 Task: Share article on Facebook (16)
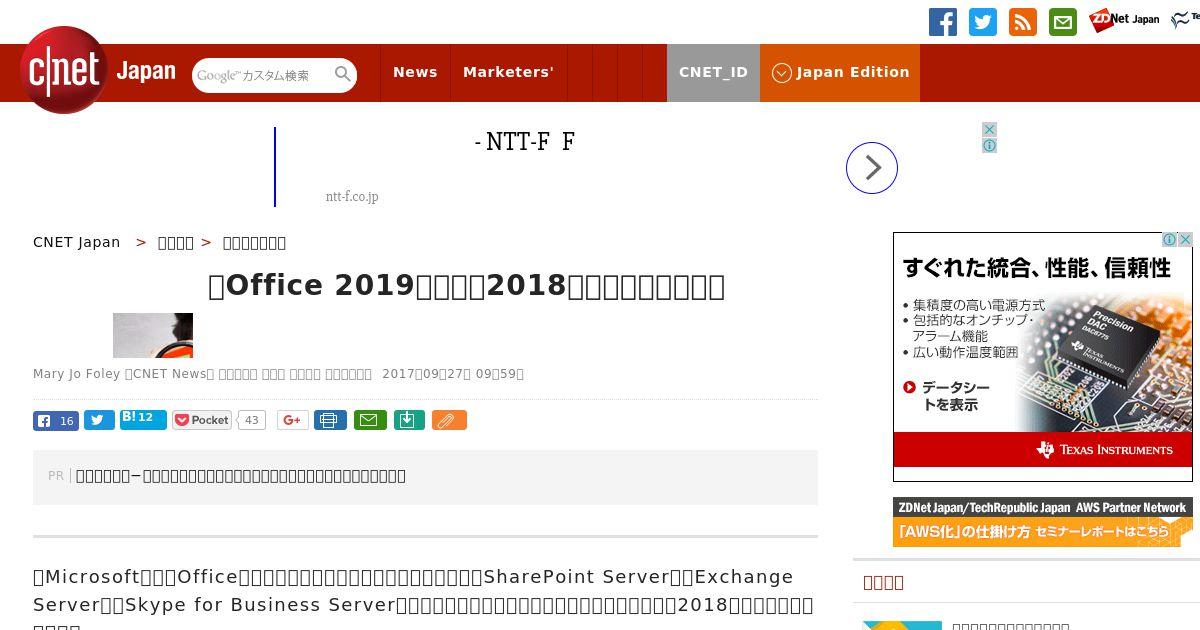point(56,420)
